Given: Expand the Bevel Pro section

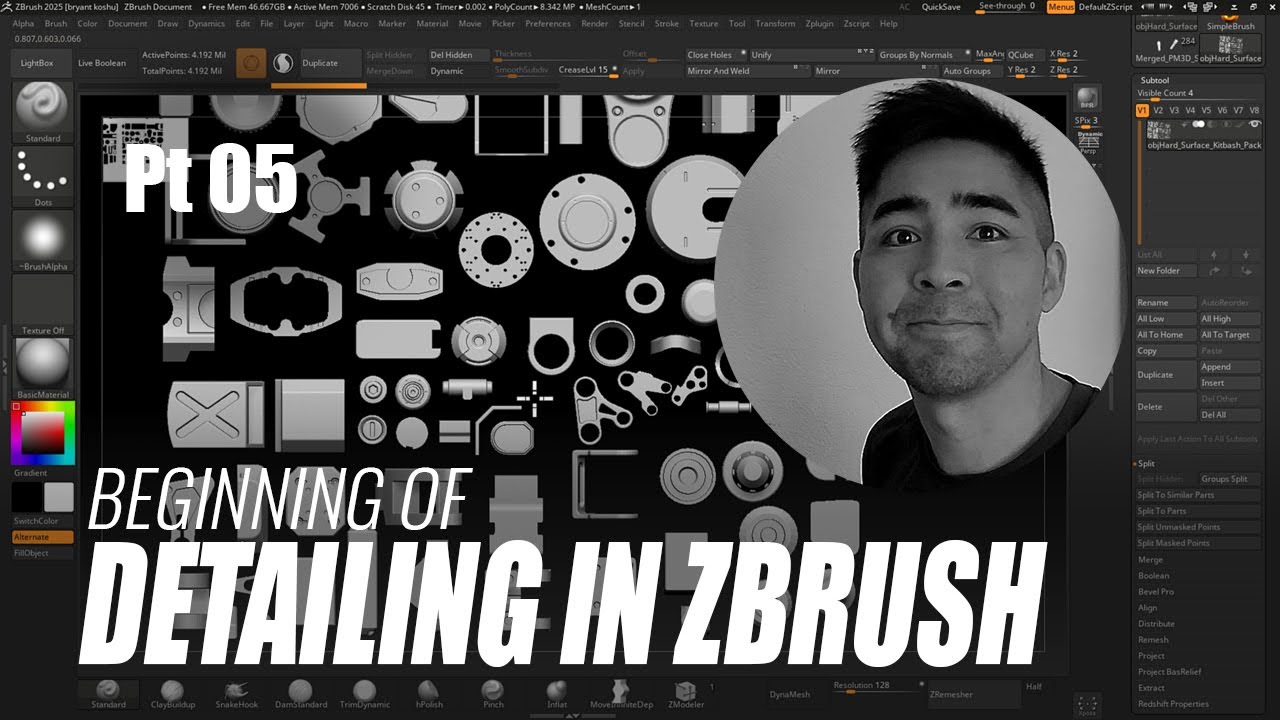Looking at the screenshot, I should pyautogui.click(x=1155, y=592).
